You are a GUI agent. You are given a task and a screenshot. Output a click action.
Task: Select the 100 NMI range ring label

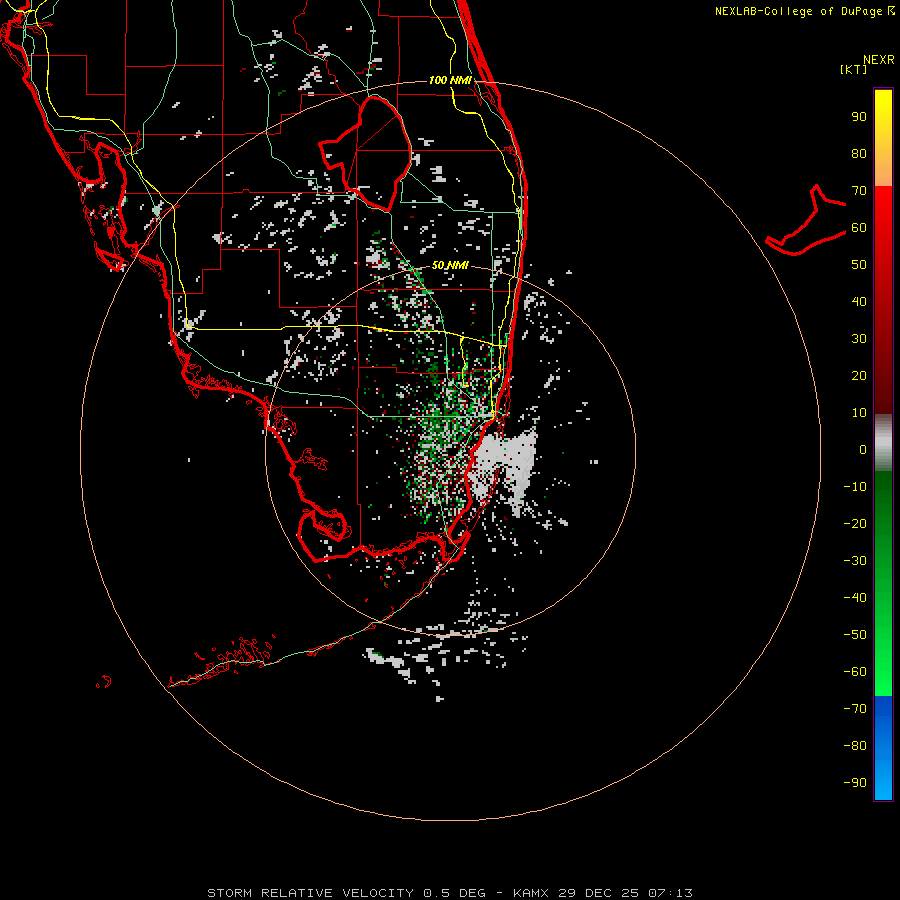click(450, 80)
